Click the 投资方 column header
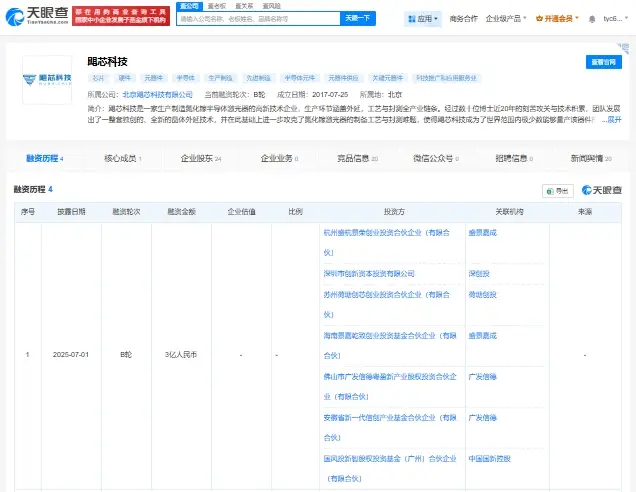 point(394,212)
